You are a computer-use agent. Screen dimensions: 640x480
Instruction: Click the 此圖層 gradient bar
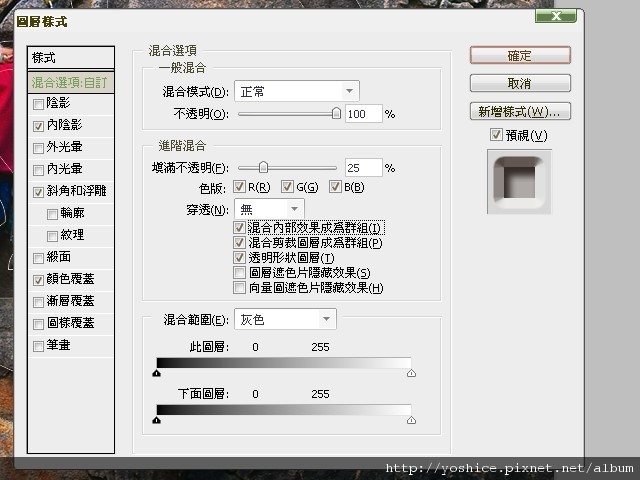[284, 363]
